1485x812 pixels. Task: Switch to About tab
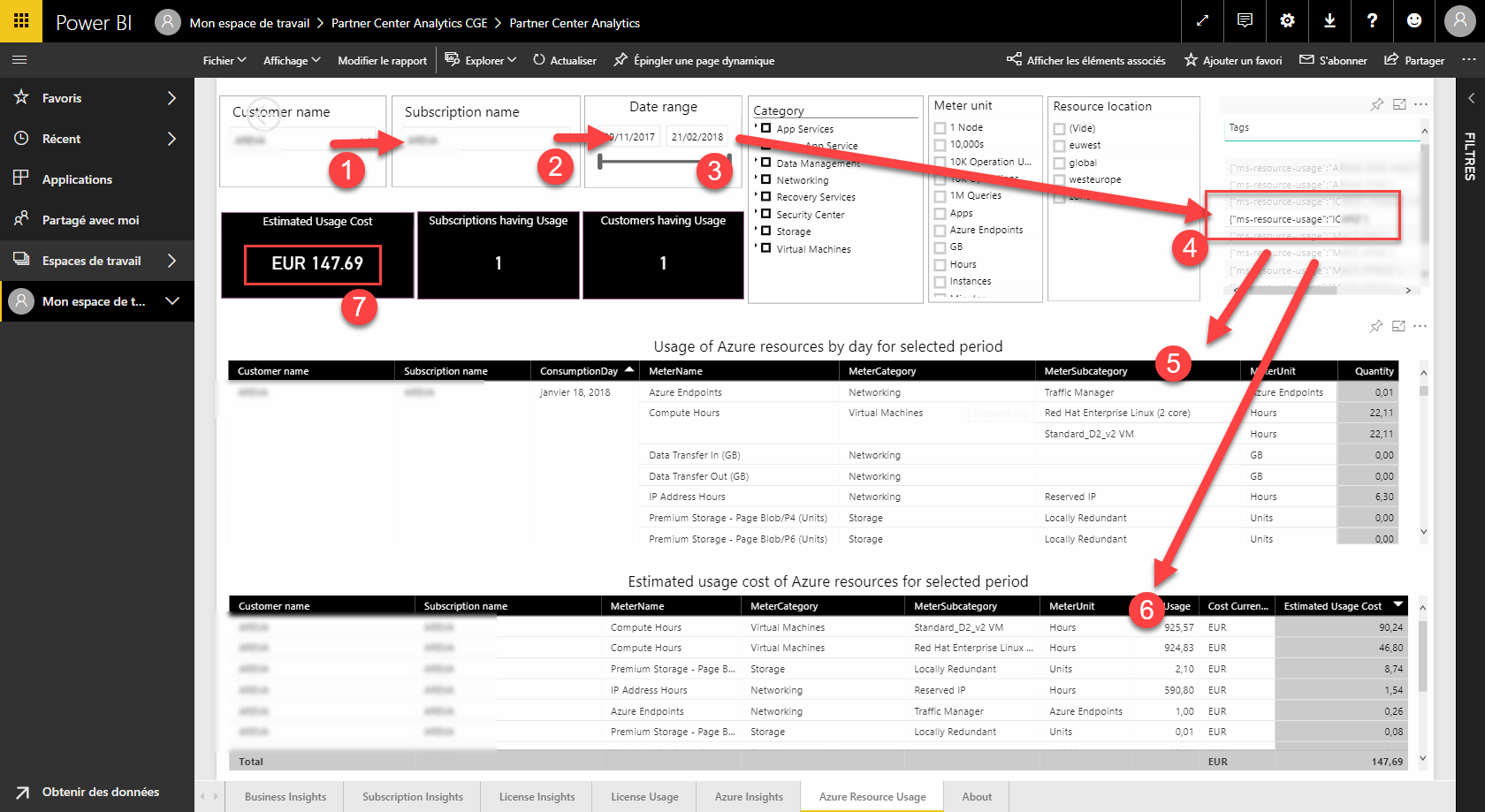[x=977, y=796]
